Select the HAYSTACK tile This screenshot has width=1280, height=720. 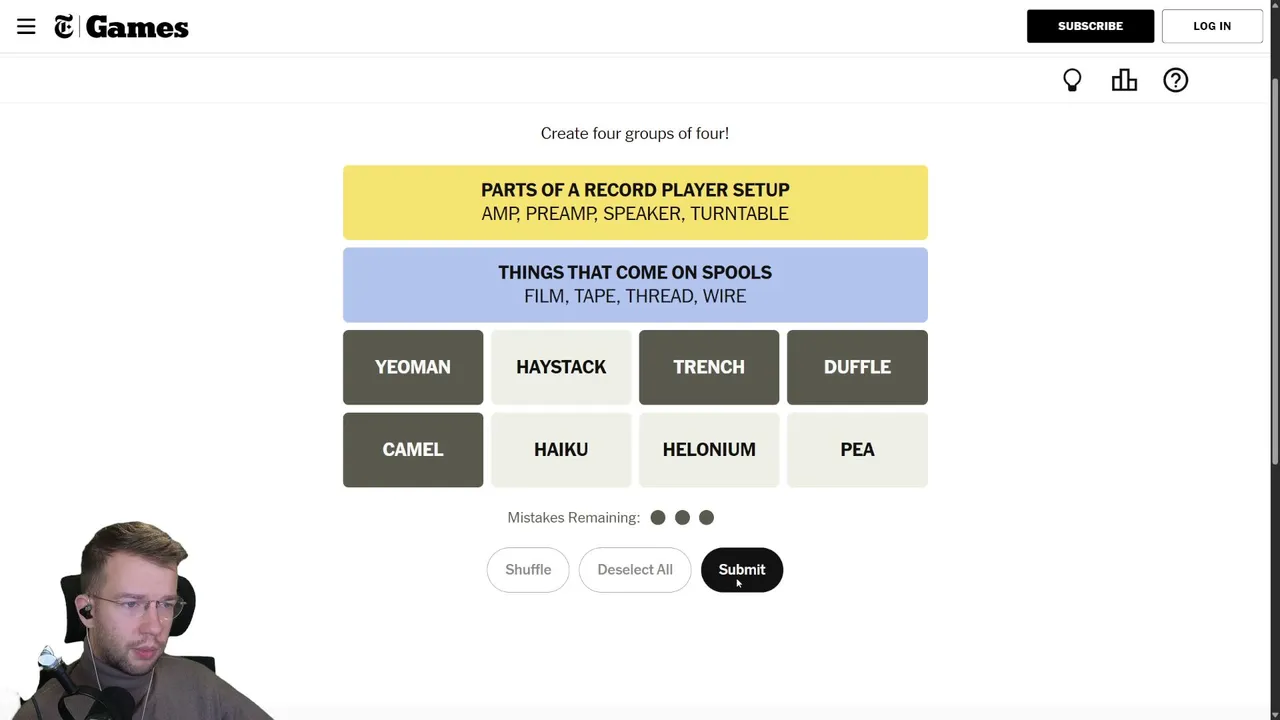click(x=561, y=367)
